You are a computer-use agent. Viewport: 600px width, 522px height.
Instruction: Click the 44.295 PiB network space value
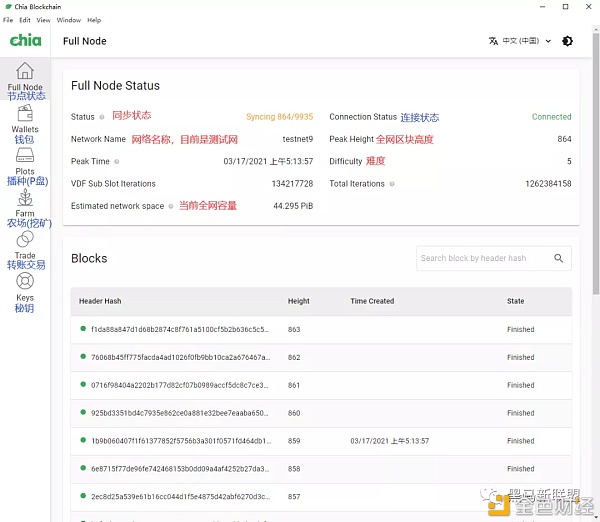(x=293, y=206)
